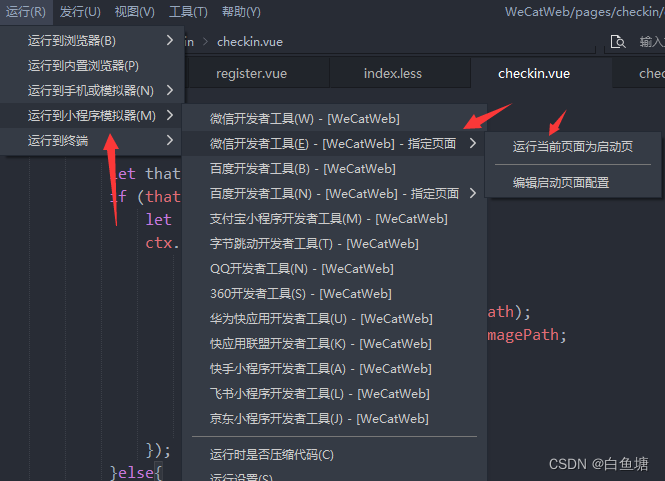Select 运行到终端 menu entry
The width and height of the screenshot is (665, 481).
click(92, 140)
